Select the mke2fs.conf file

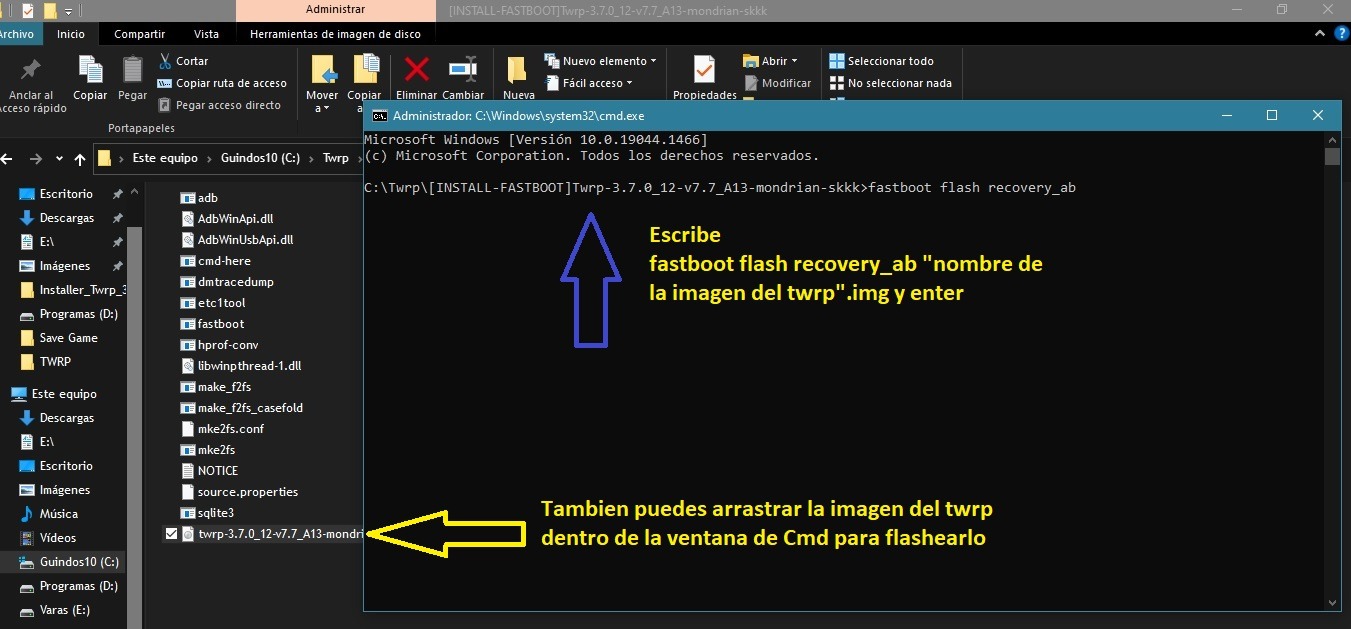coord(223,429)
